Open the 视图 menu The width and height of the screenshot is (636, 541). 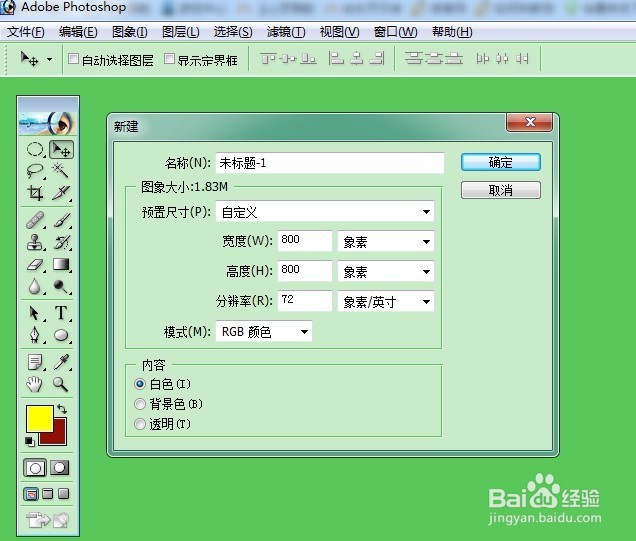click(x=339, y=32)
